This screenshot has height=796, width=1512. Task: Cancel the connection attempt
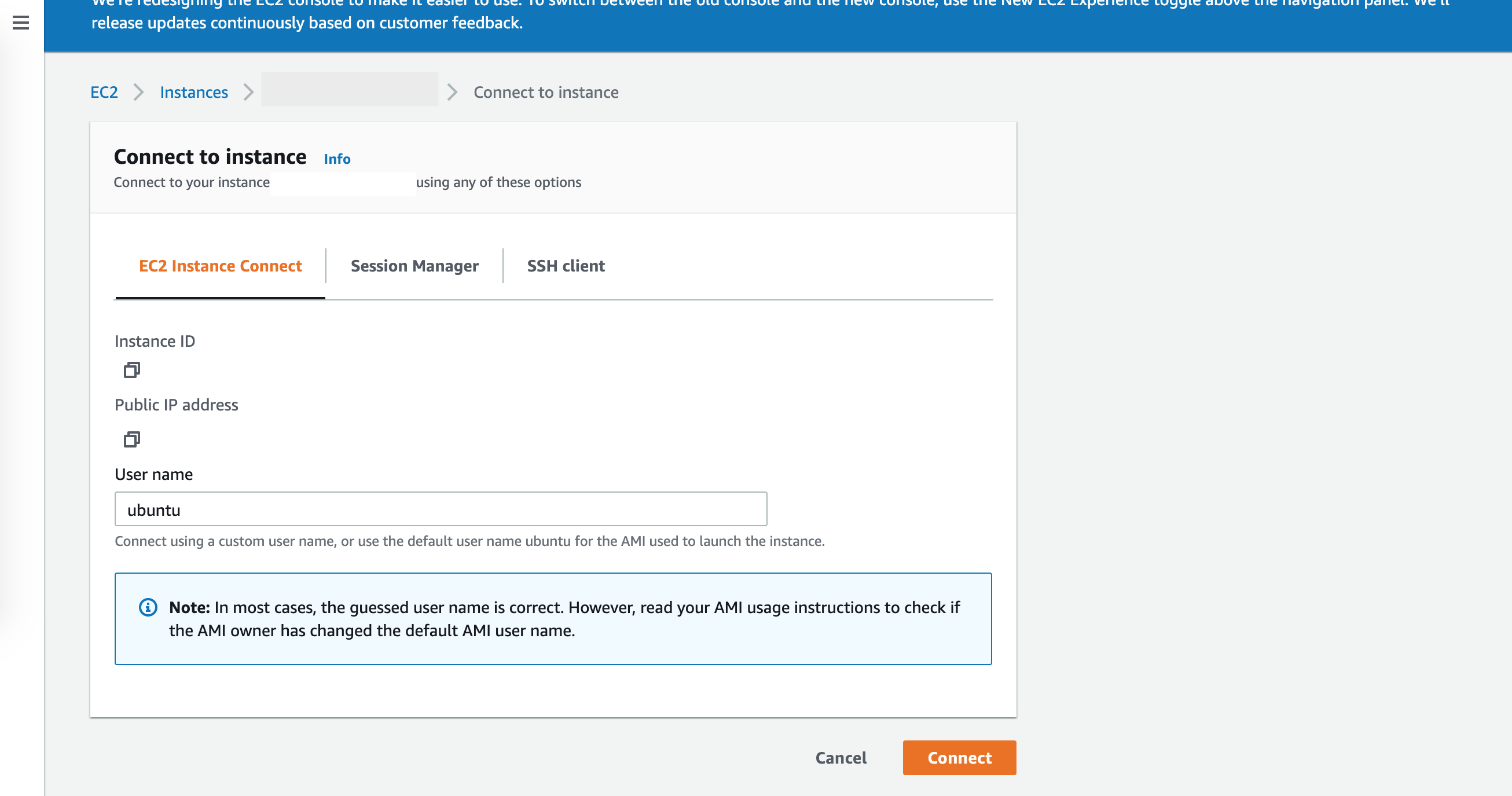[841, 758]
